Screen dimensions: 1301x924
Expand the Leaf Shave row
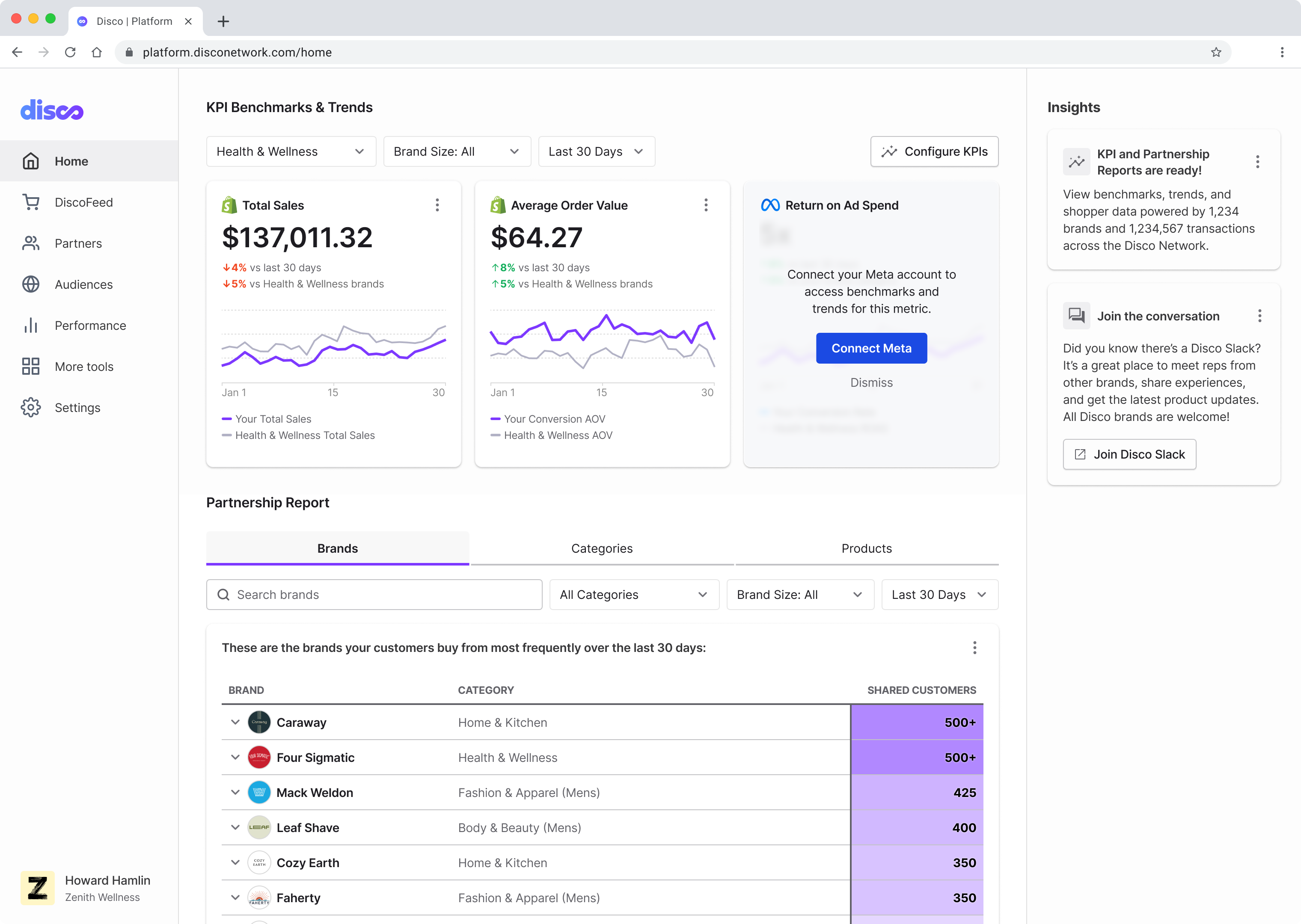(235, 828)
